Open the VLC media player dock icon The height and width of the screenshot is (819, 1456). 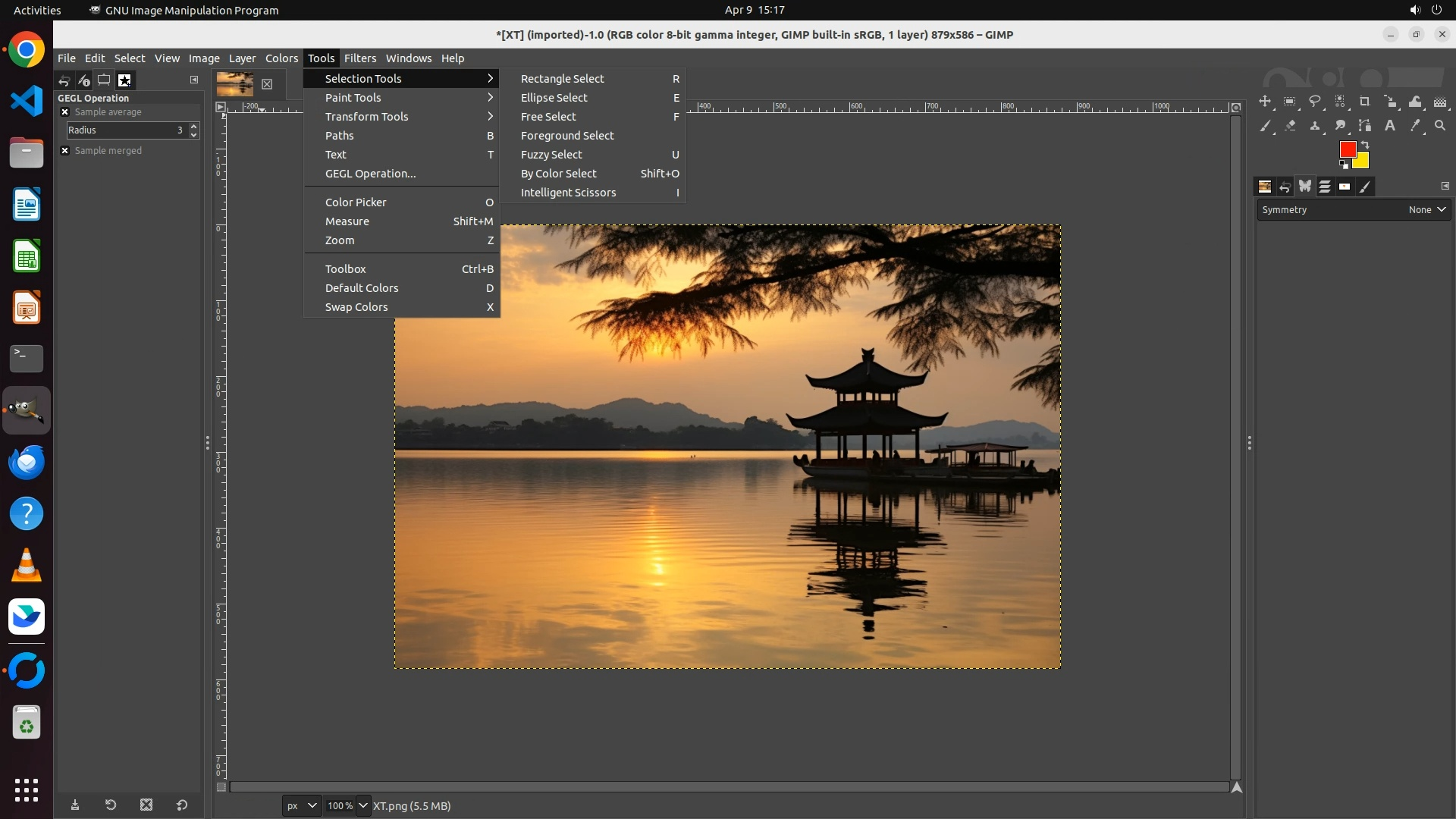click(27, 566)
